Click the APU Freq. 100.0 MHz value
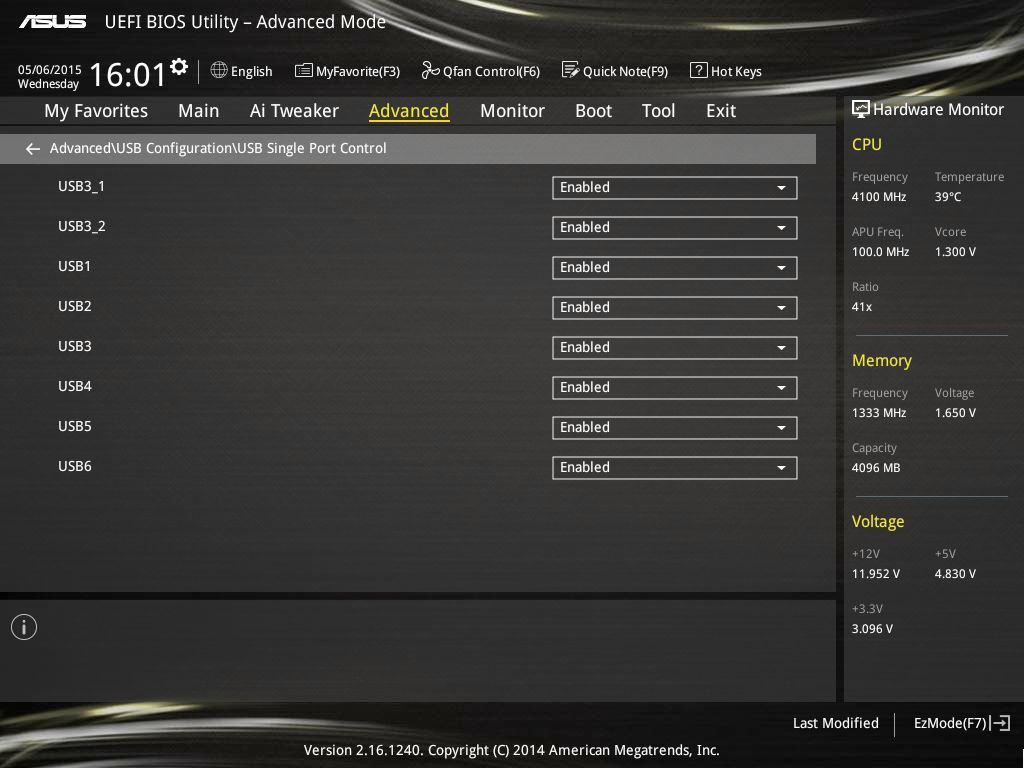 click(x=880, y=251)
